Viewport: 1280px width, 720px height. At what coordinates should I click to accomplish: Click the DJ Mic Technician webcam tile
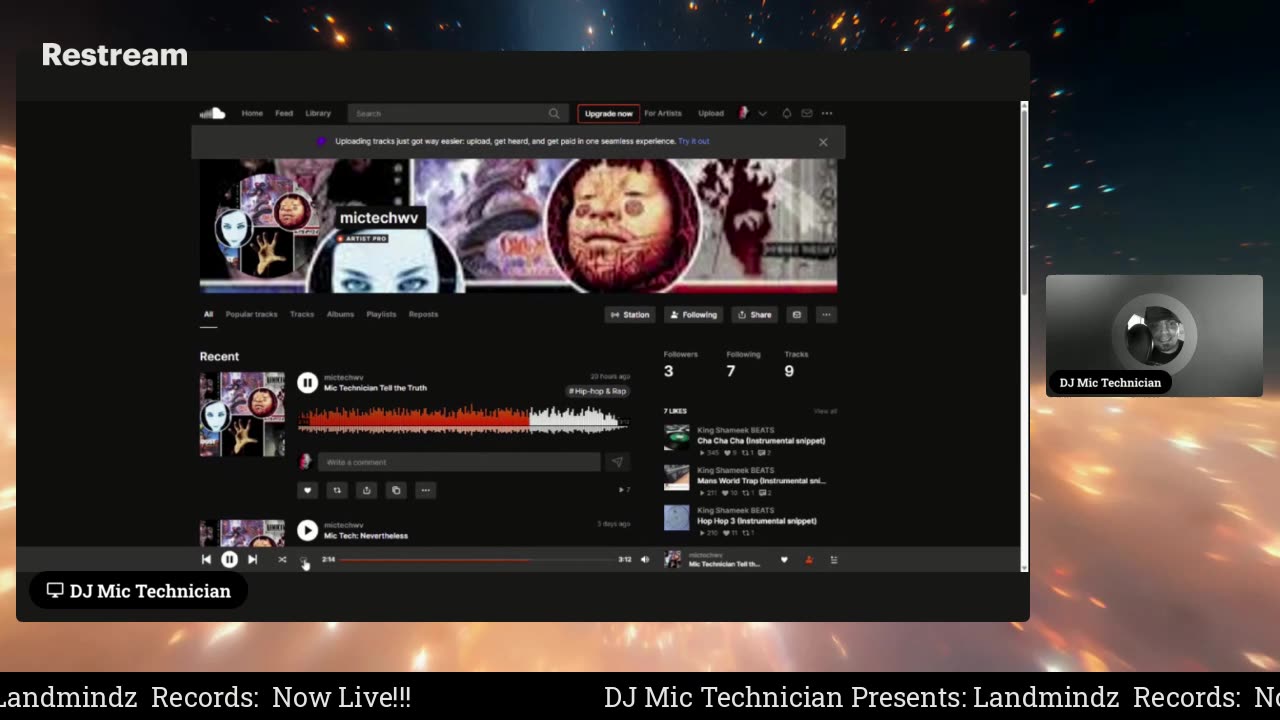1154,336
